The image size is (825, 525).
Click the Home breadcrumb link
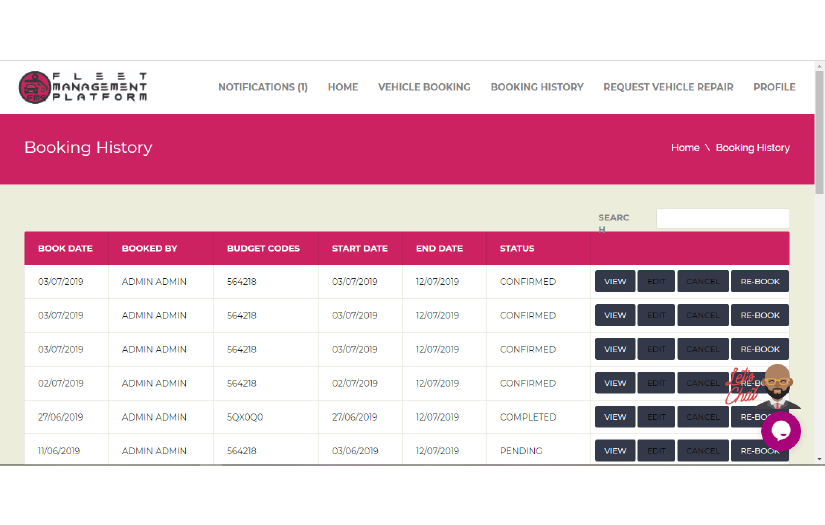click(x=685, y=148)
